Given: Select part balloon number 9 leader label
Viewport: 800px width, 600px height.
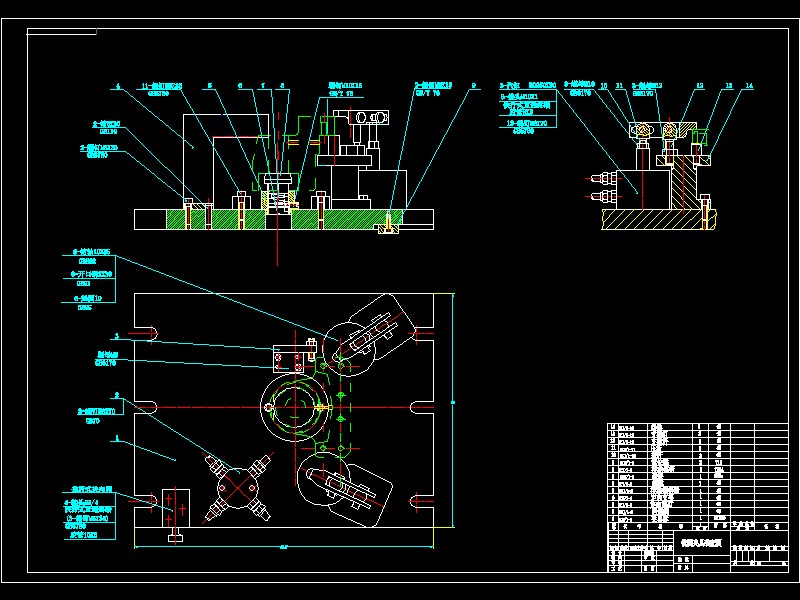Looking at the screenshot, I should [x=474, y=86].
